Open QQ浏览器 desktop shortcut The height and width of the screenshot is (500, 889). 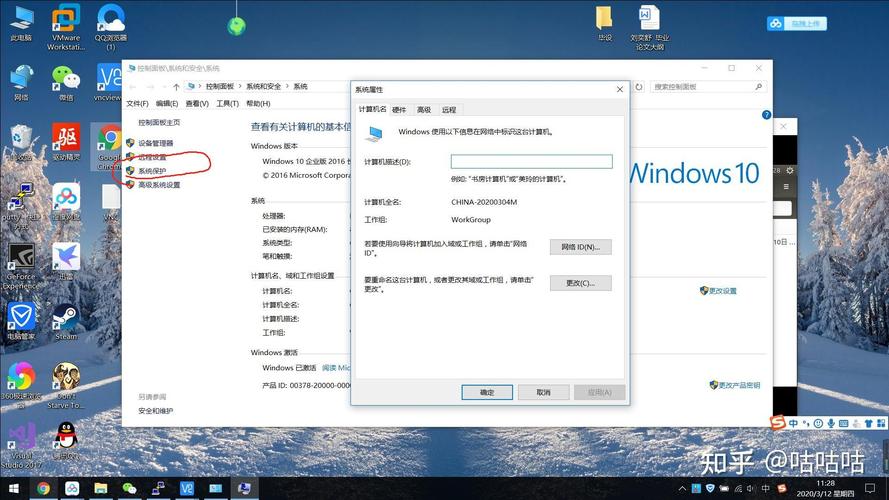(x=111, y=27)
